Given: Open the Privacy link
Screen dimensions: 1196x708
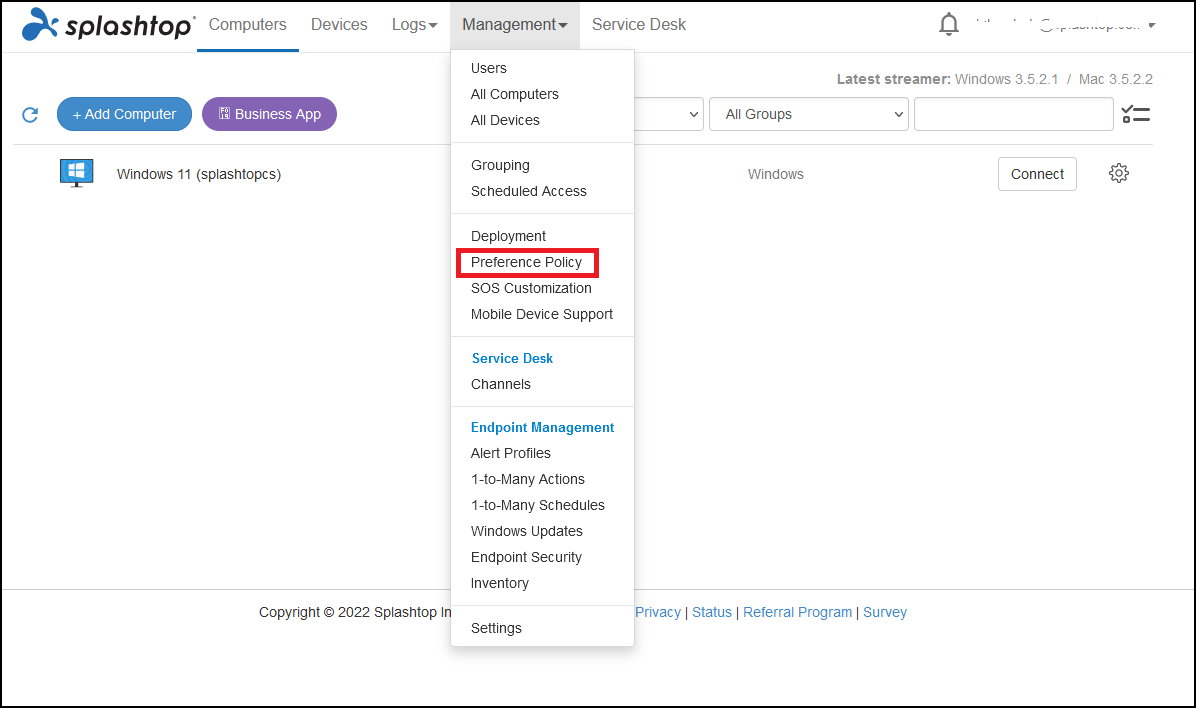Looking at the screenshot, I should [657, 612].
